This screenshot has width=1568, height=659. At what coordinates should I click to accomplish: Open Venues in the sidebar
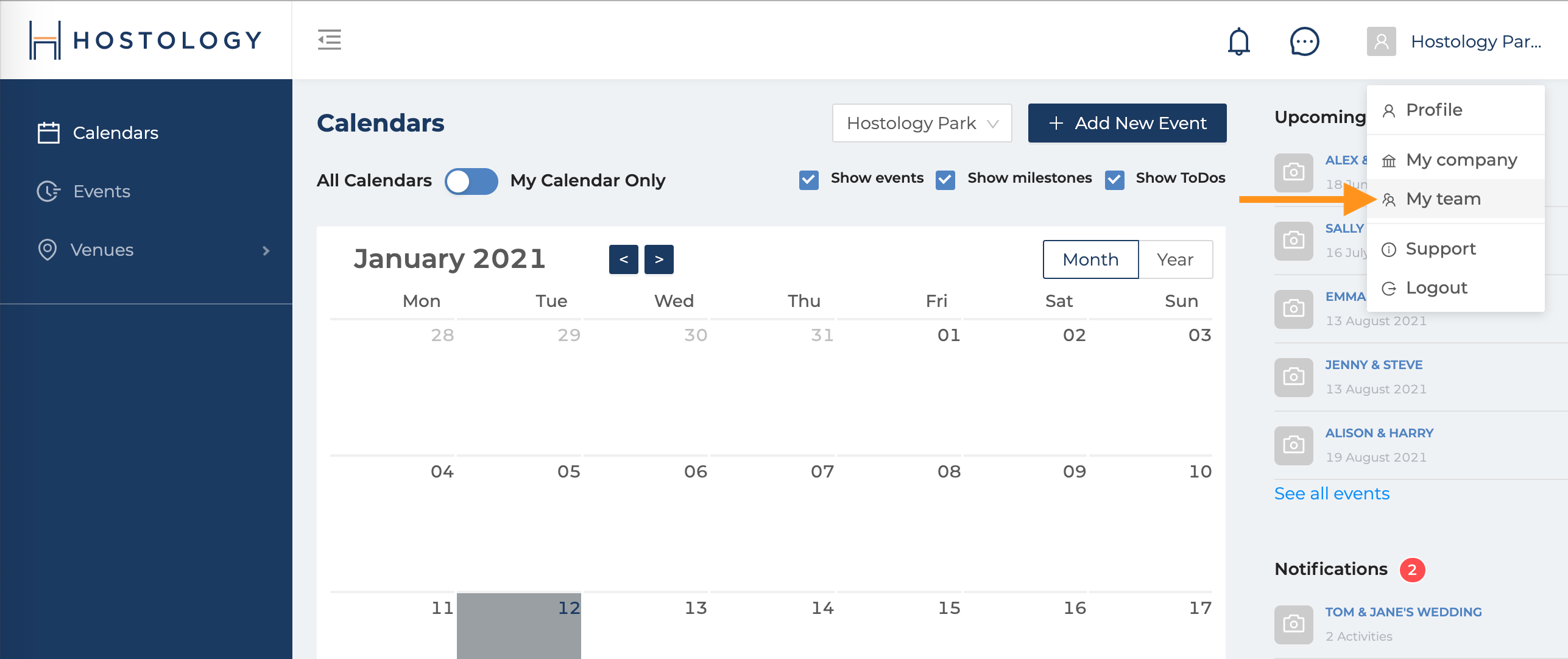coord(146,250)
